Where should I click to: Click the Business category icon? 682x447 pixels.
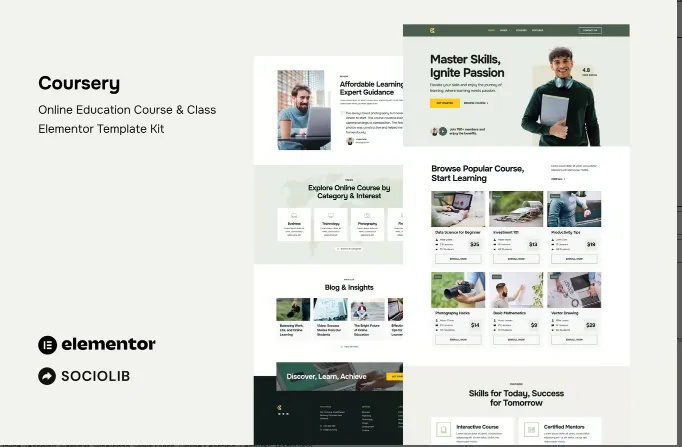pos(294,216)
